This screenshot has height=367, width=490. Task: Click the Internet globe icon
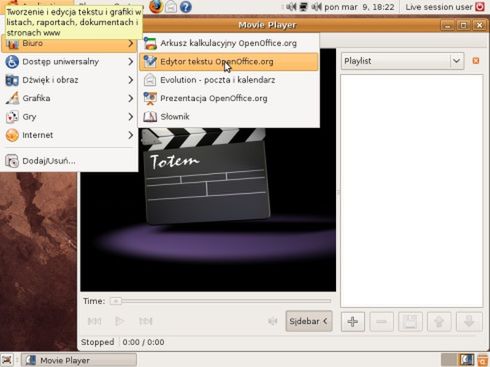[12, 135]
